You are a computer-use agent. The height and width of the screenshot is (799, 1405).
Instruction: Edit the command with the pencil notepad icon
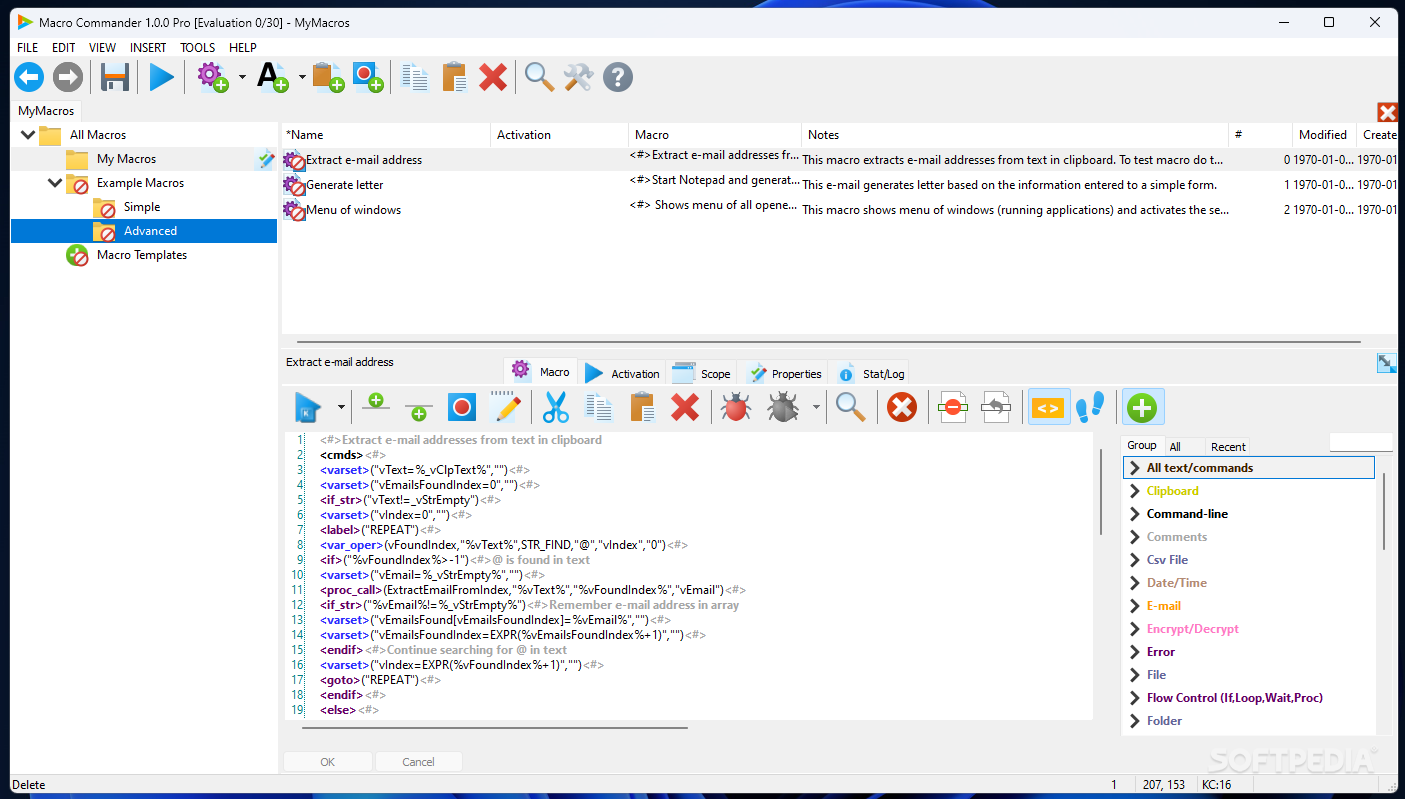point(505,407)
